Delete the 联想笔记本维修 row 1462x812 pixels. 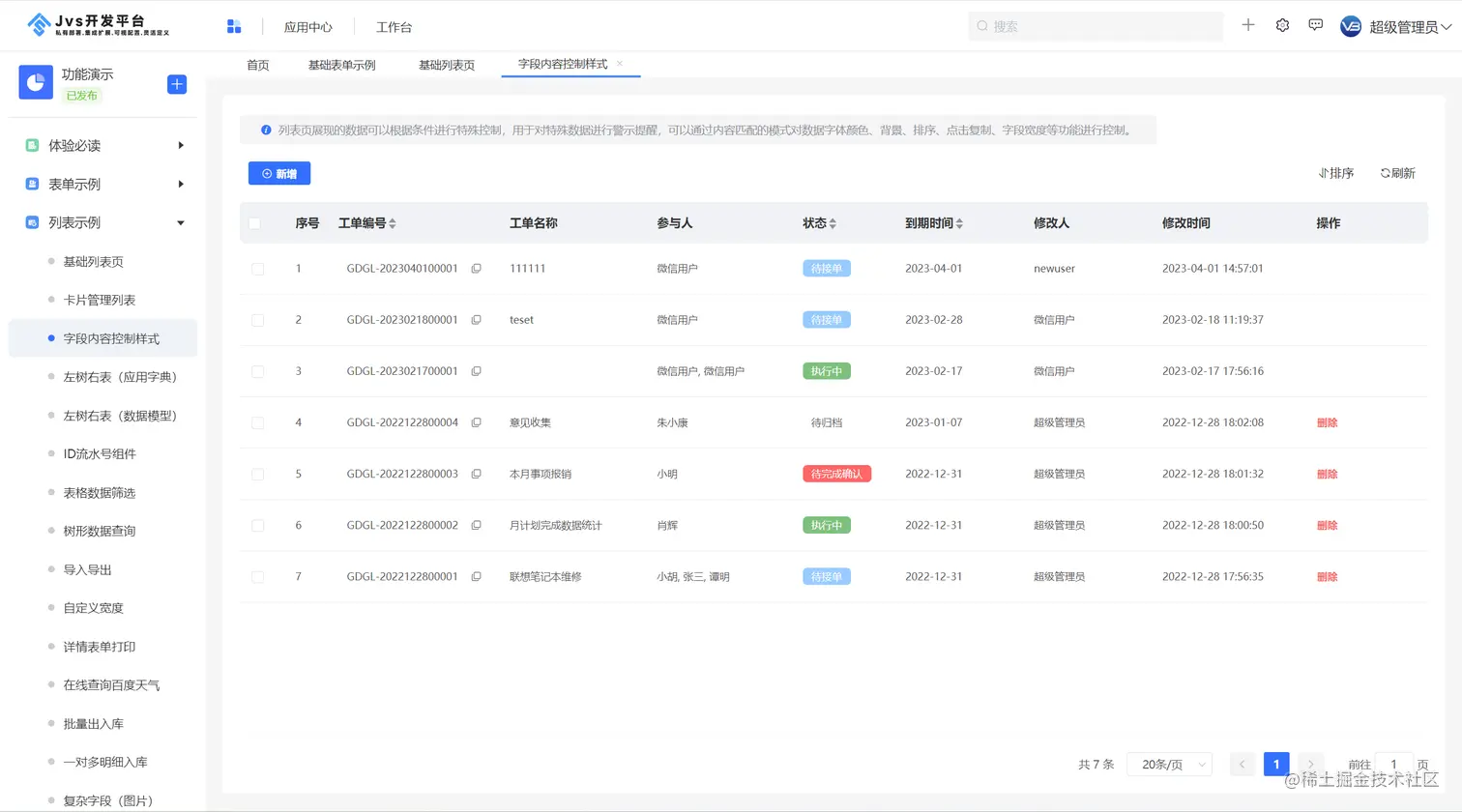(x=1327, y=576)
